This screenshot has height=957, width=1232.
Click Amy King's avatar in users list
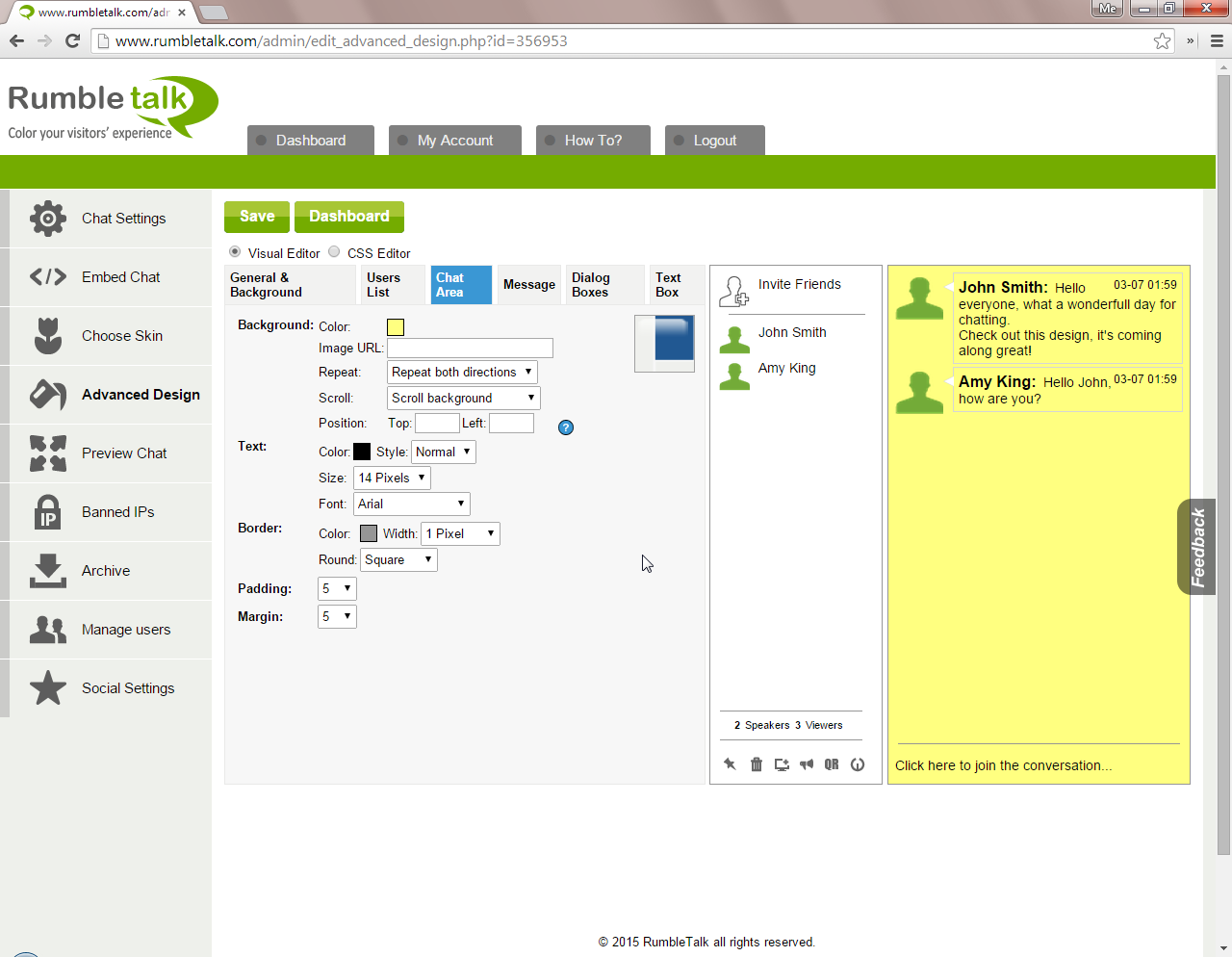pos(734,375)
